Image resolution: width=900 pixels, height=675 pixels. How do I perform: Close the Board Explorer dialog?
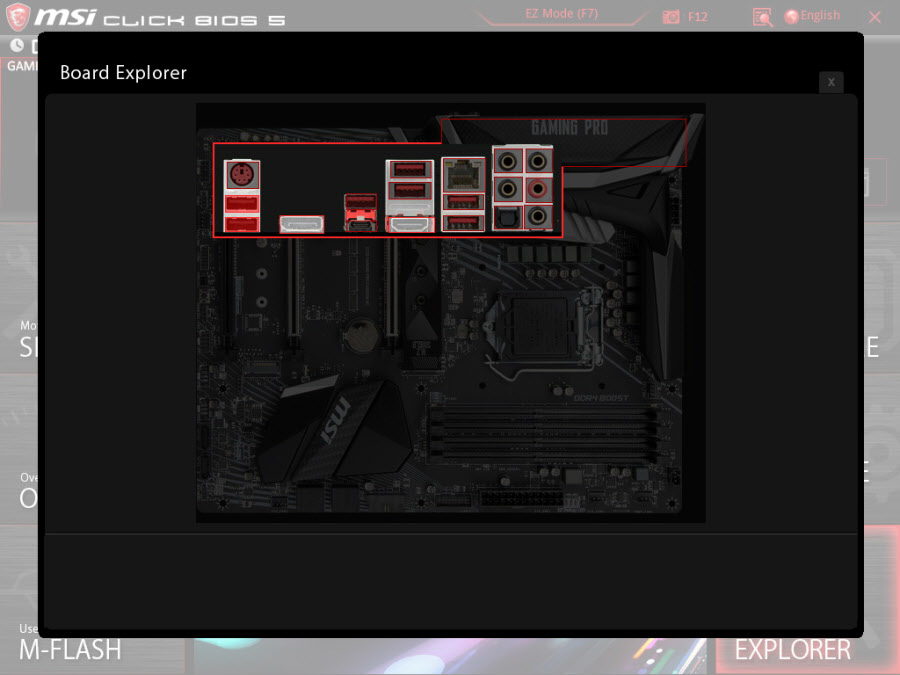tap(830, 82)
